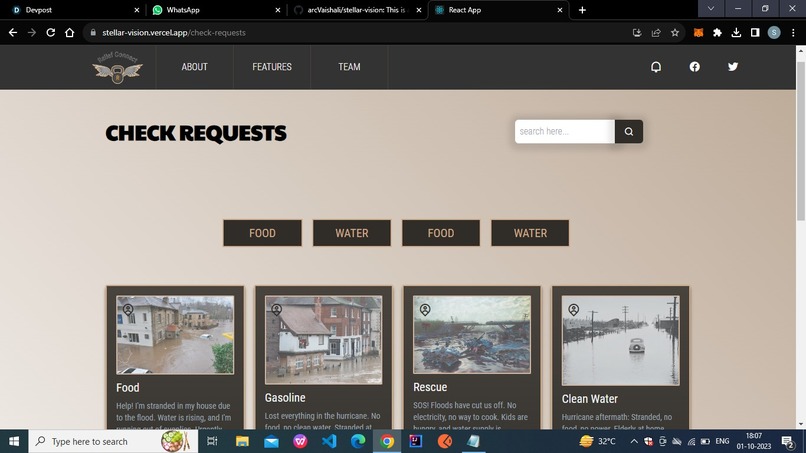806x453 pixels.
Task: Click the Relief Connect logo
Action: tap(117, 67)
